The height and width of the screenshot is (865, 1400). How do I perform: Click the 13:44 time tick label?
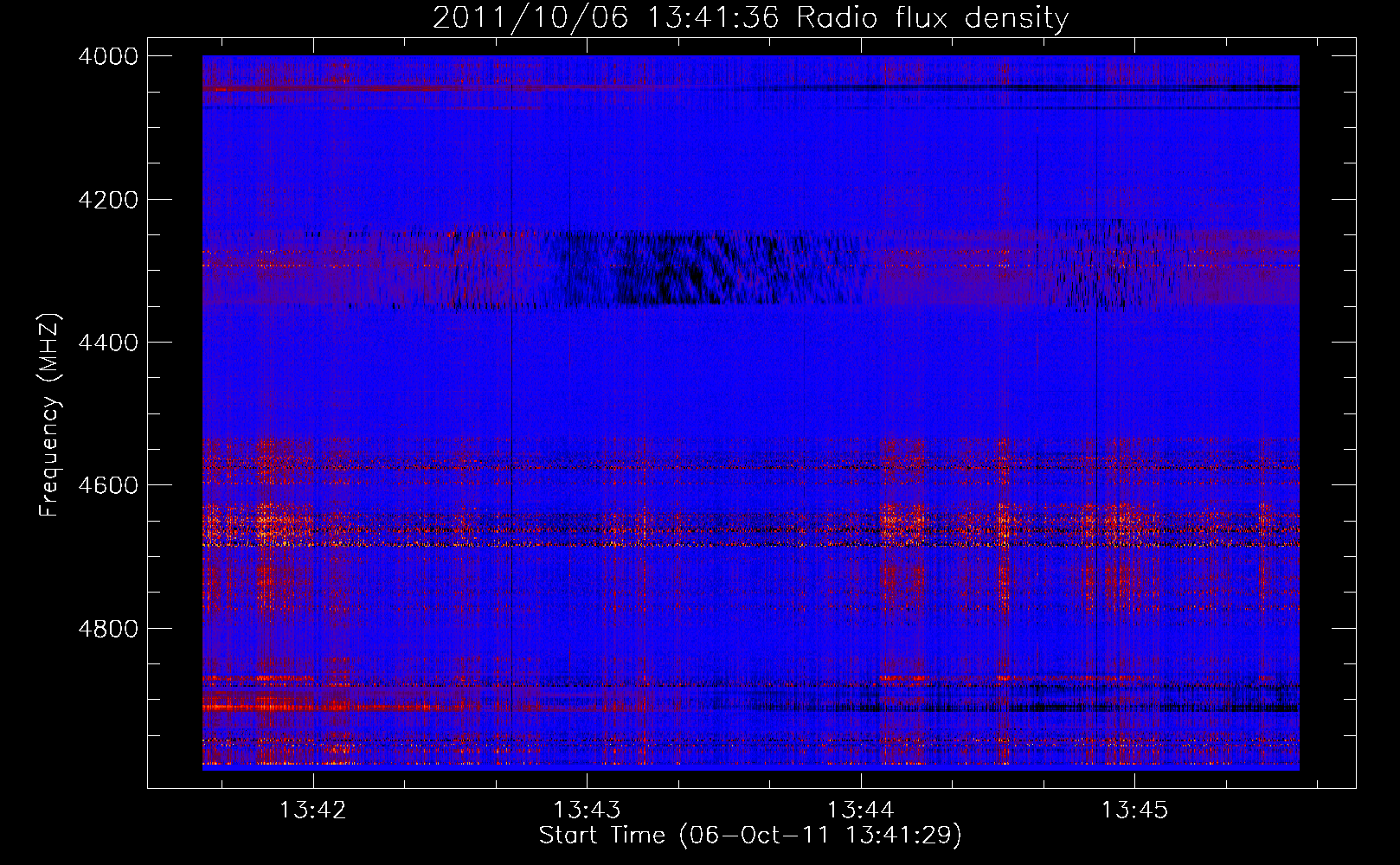(860, 811)
